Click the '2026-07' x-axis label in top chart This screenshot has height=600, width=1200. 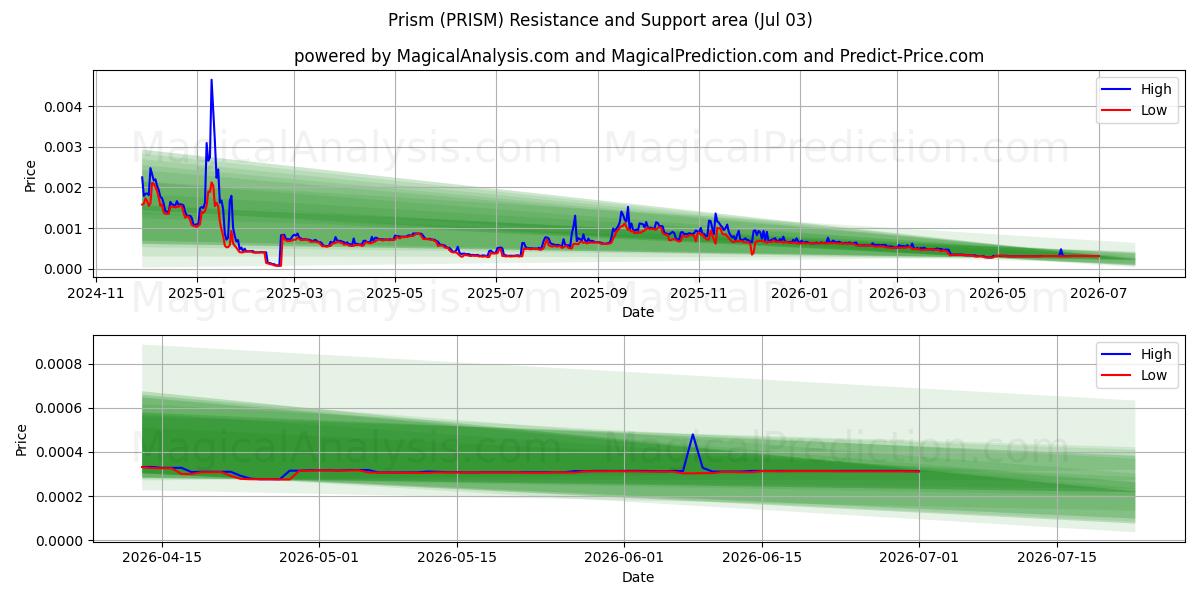pyautogui.click(x=1099, y=293)
